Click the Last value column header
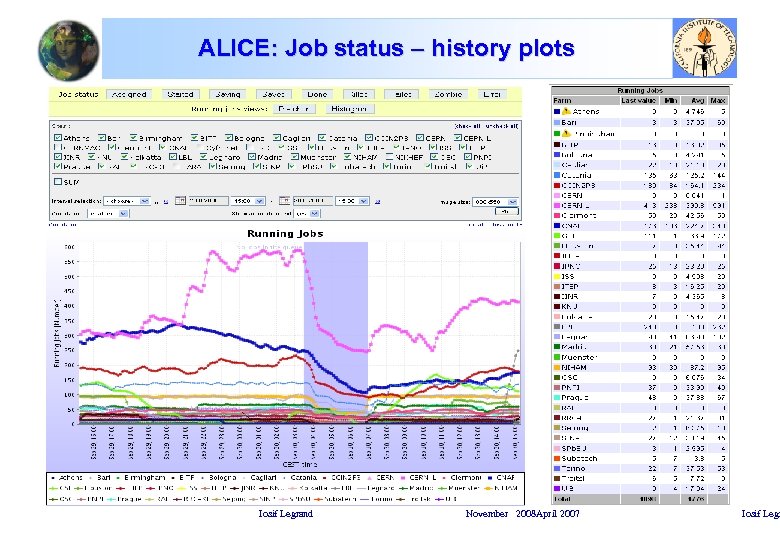Viewport: 780px width, 540px height. pos(639,100)
